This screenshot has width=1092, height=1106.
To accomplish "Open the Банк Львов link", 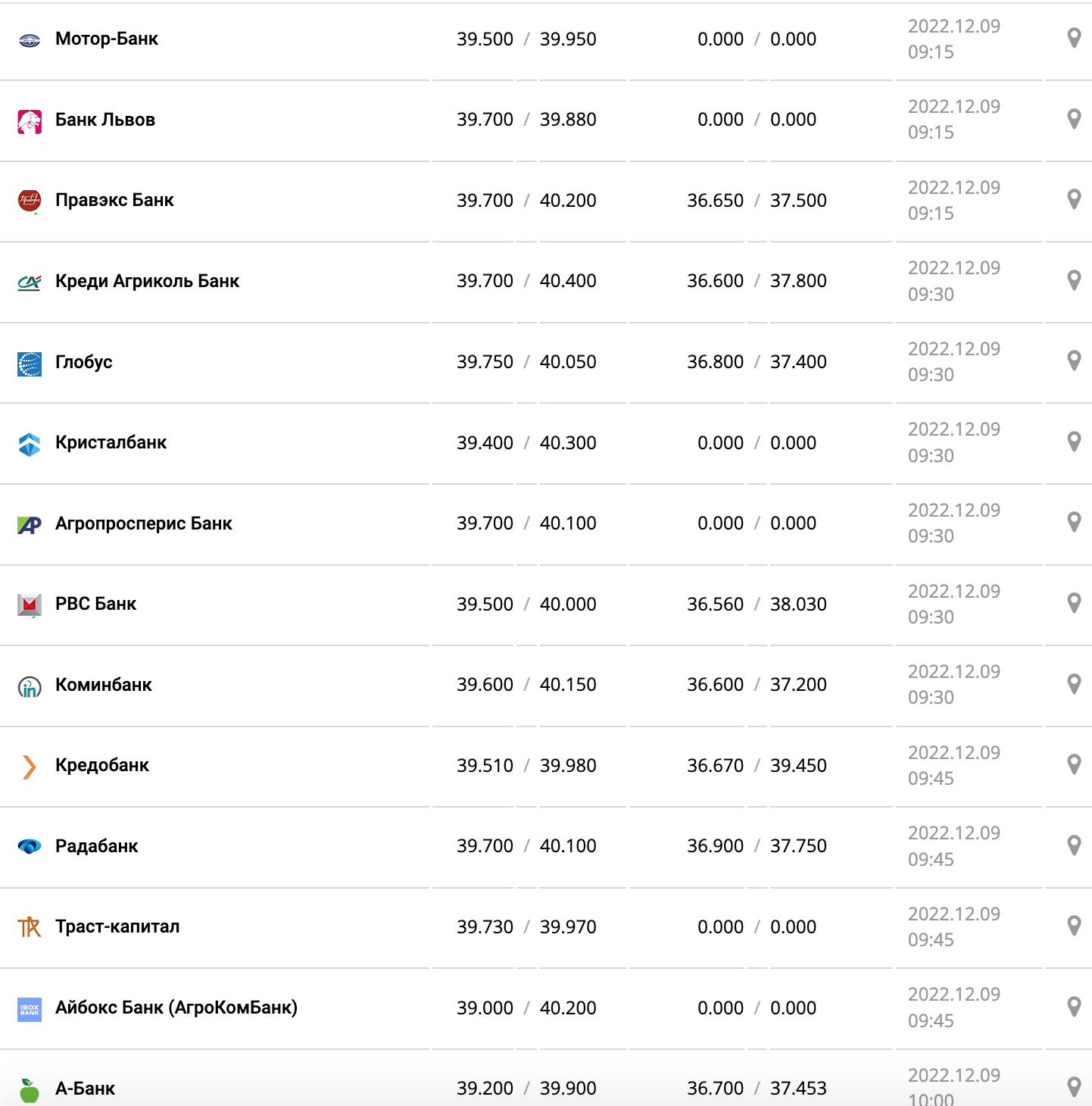I will pos(105,120).
